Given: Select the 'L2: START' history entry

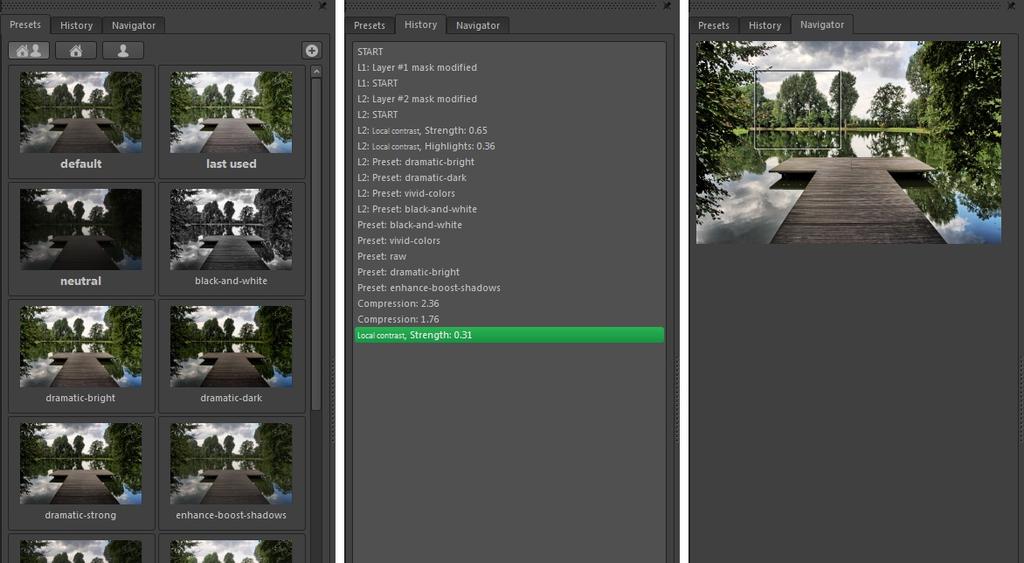Looking at the screenshot, I should click(x=509, y=114).
